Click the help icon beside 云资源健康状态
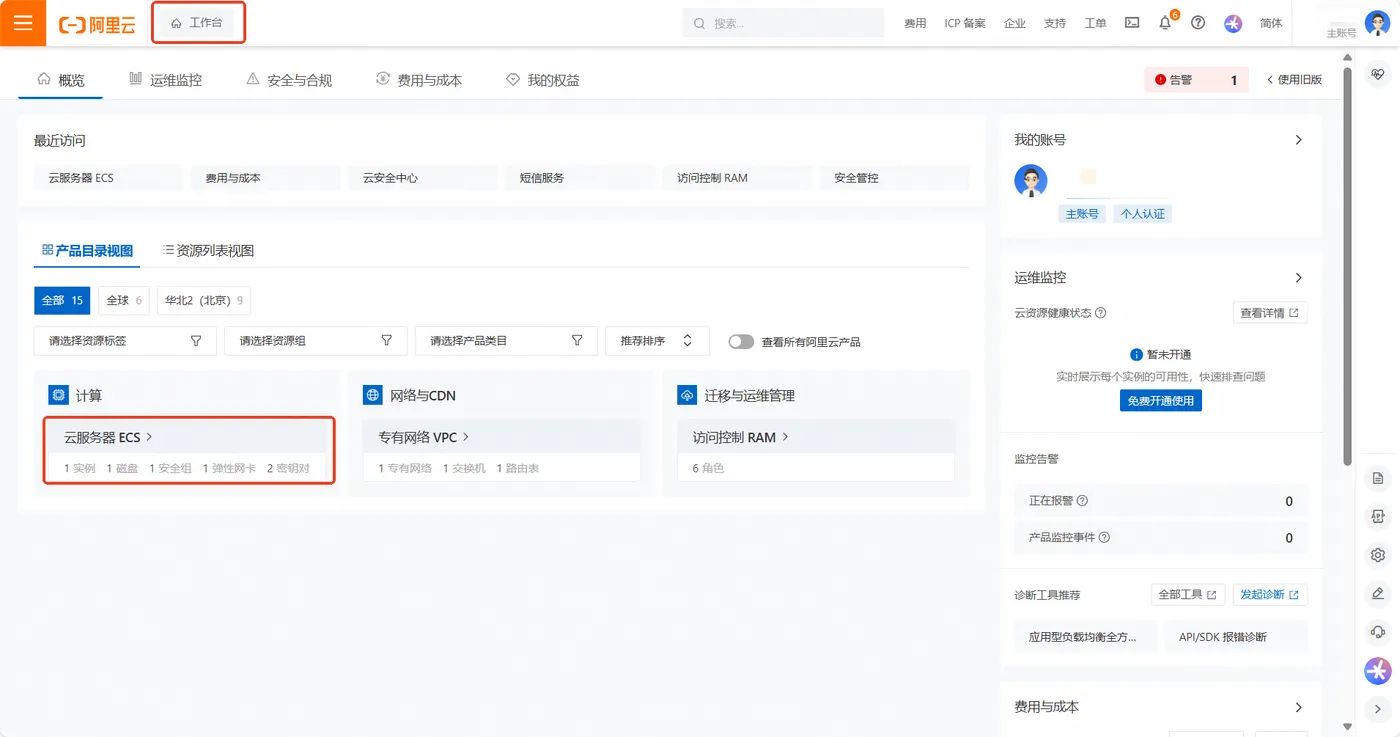Viewport: 1400px width, 737px height. [1101, 313]
